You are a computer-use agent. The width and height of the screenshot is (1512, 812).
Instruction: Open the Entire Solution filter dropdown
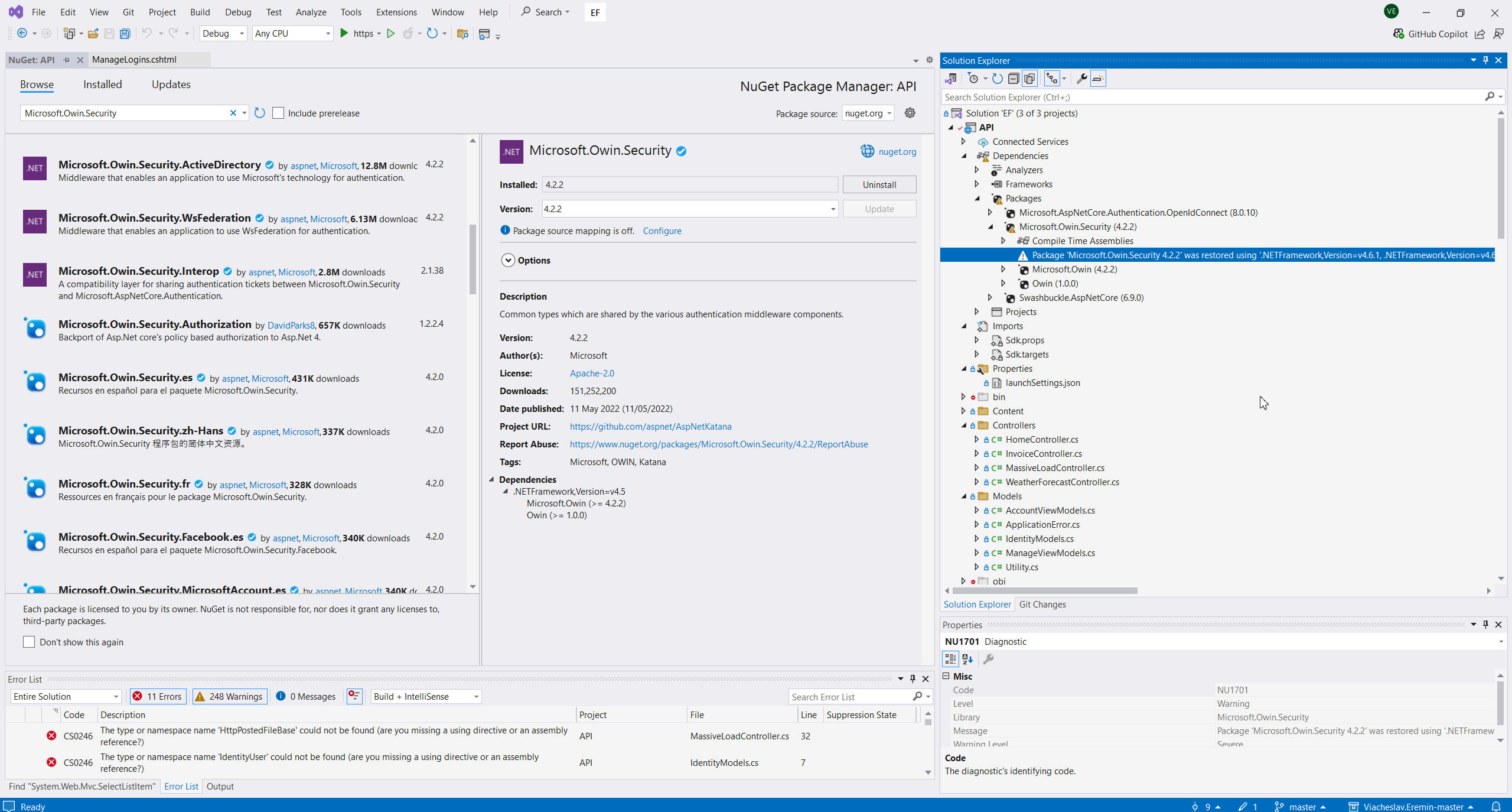pyautogui.click(x=116, y=696)
